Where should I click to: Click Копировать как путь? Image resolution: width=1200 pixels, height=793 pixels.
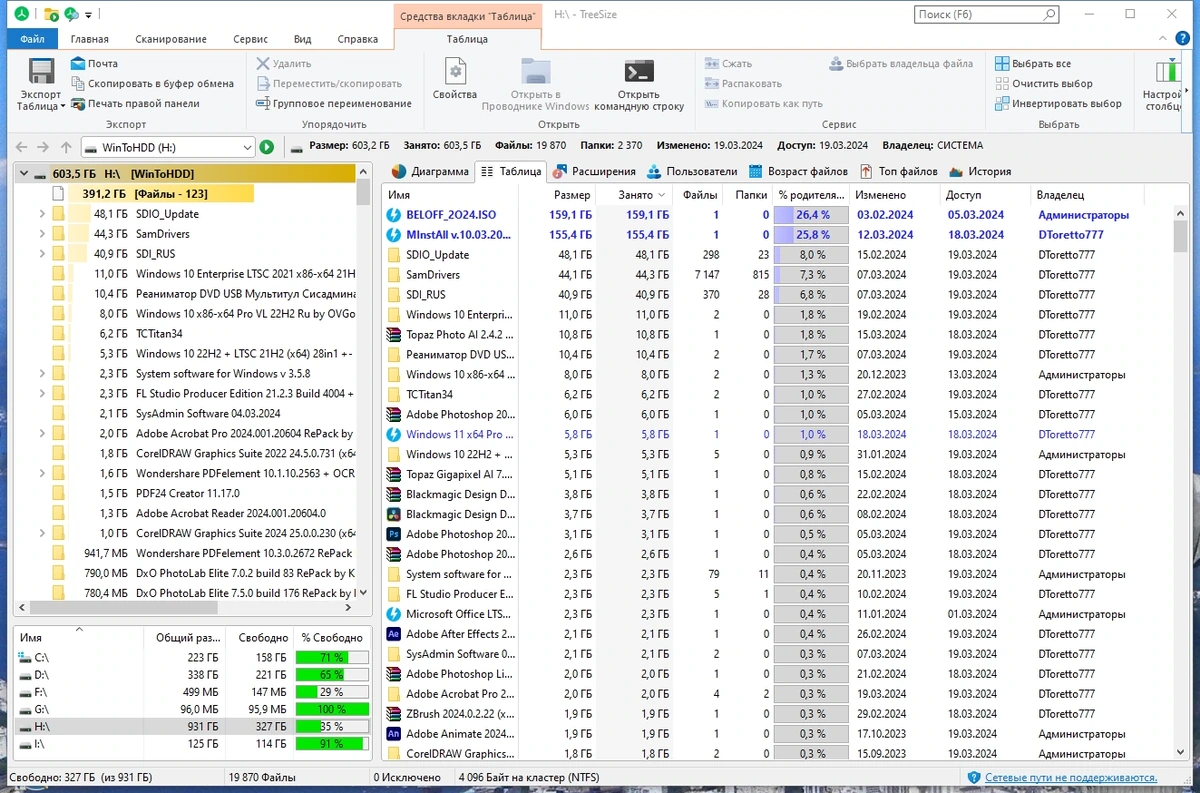tap(763, 104)
